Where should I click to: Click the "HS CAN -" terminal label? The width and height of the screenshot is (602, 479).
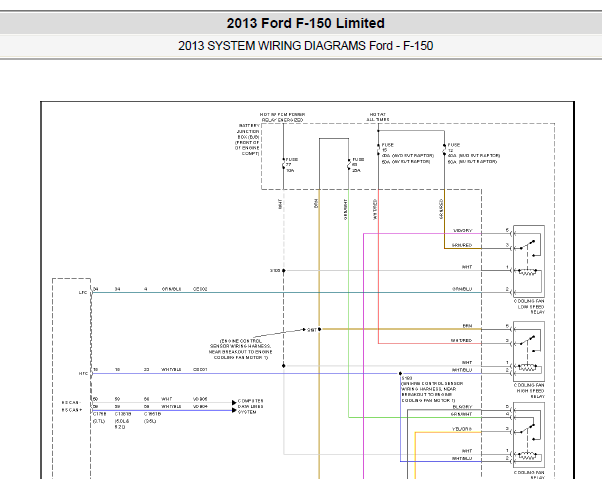pyautogui.click(x=71, y=403)
